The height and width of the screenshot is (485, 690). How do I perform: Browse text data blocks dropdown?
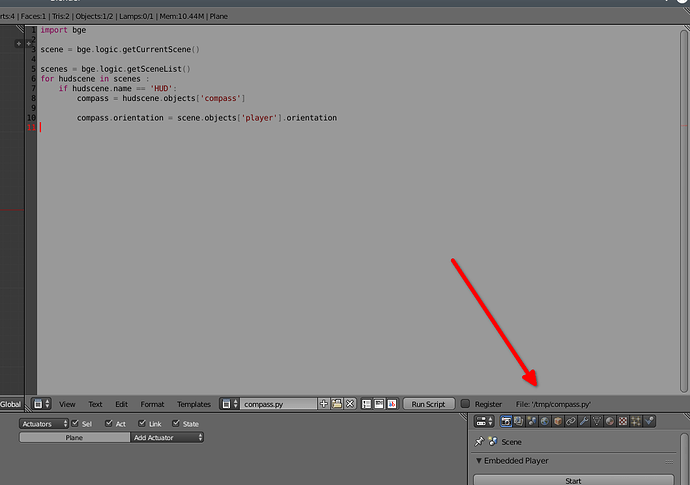(230, 404)
